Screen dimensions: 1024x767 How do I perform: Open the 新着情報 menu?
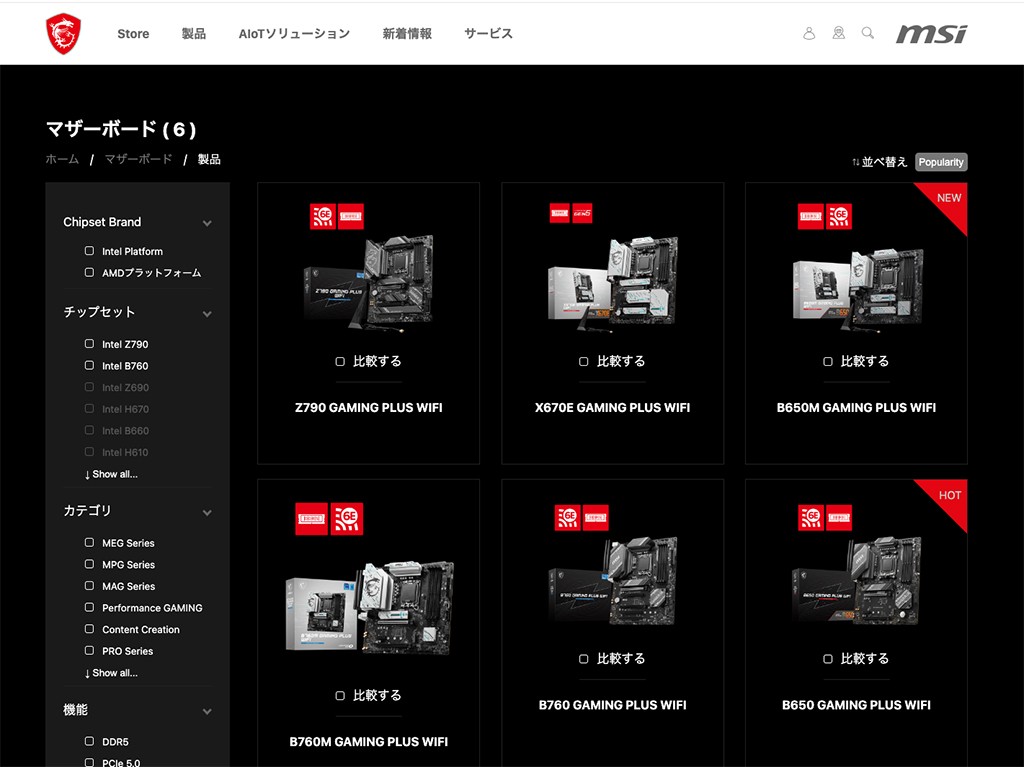click(407, 34)
